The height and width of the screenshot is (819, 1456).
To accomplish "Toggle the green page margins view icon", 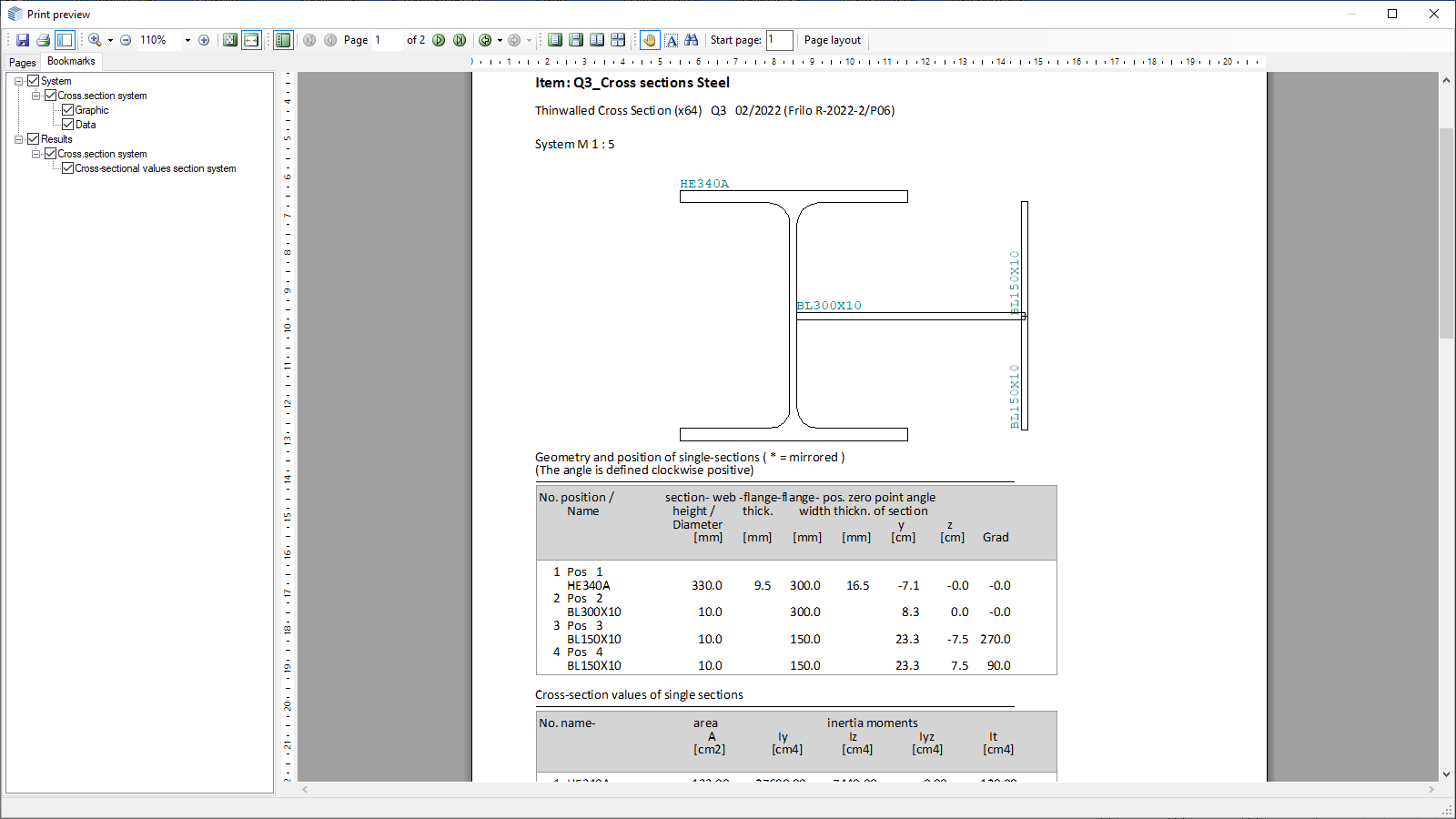I will 283,40.
